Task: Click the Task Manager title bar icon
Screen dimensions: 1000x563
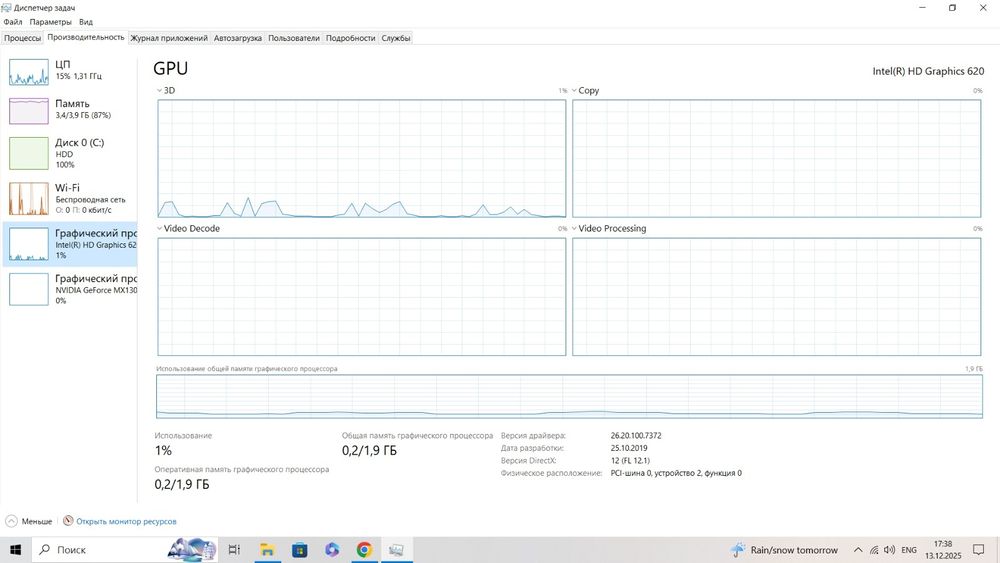Action: pos(6,8)
